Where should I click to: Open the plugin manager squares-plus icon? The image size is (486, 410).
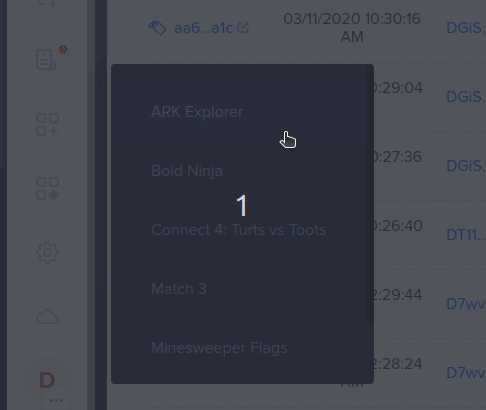(47, 124)
